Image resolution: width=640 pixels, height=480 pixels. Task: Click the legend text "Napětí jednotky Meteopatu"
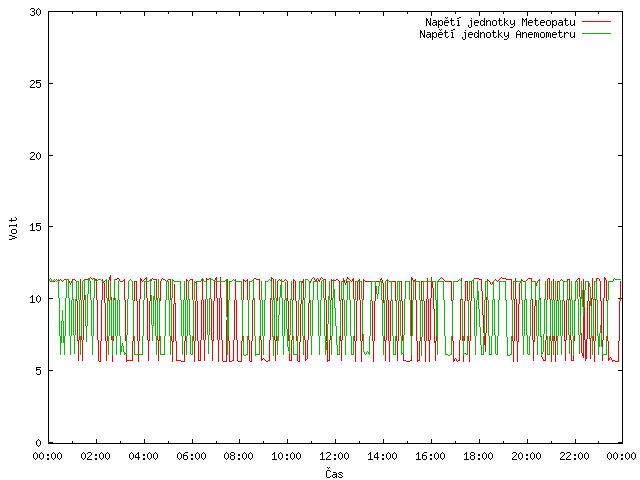(x=500, y=22)
